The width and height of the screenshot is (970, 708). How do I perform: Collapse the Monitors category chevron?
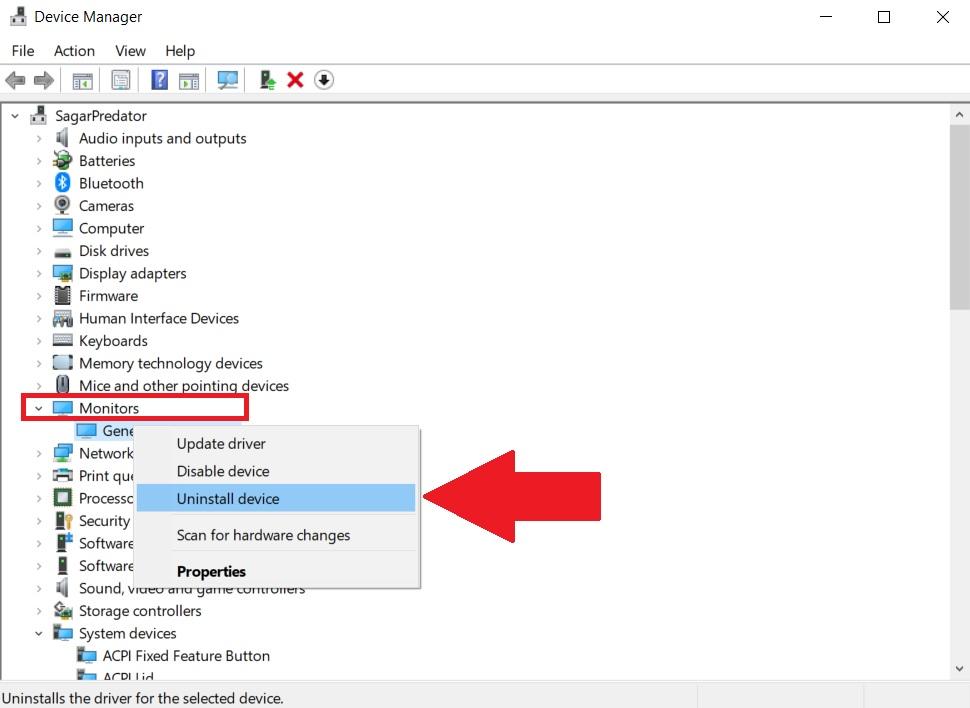tap(38, 408)
